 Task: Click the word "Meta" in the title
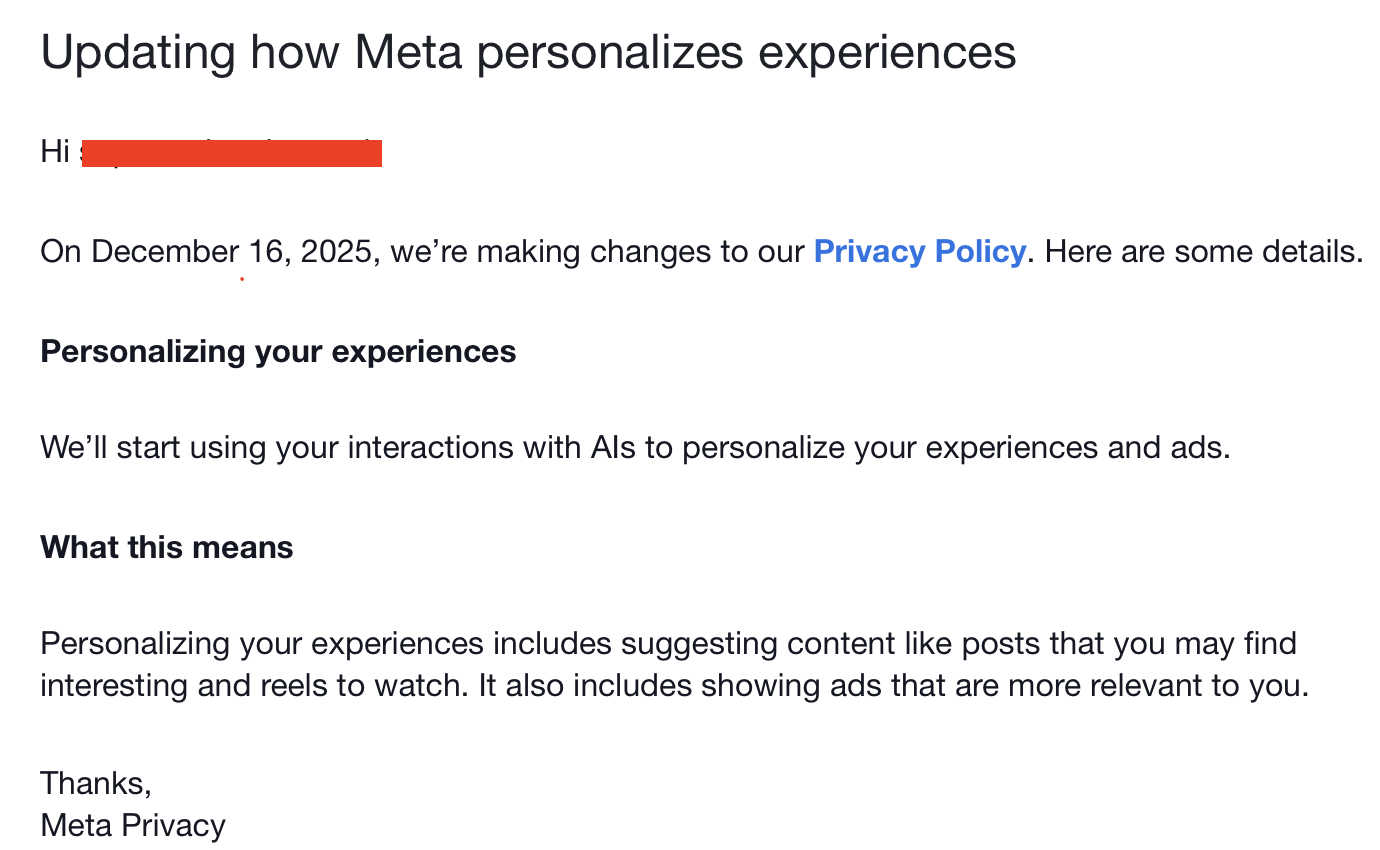point(409,52)
